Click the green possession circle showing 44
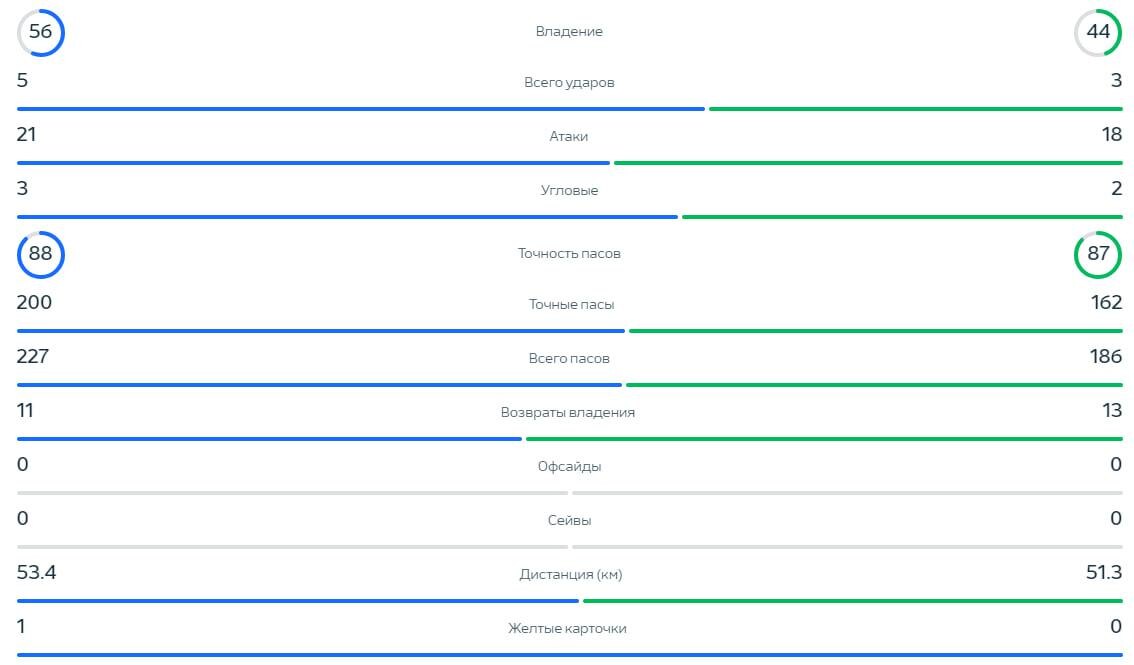The width and height of the screenshot is (1134, 665). (x=1098, y=33)
